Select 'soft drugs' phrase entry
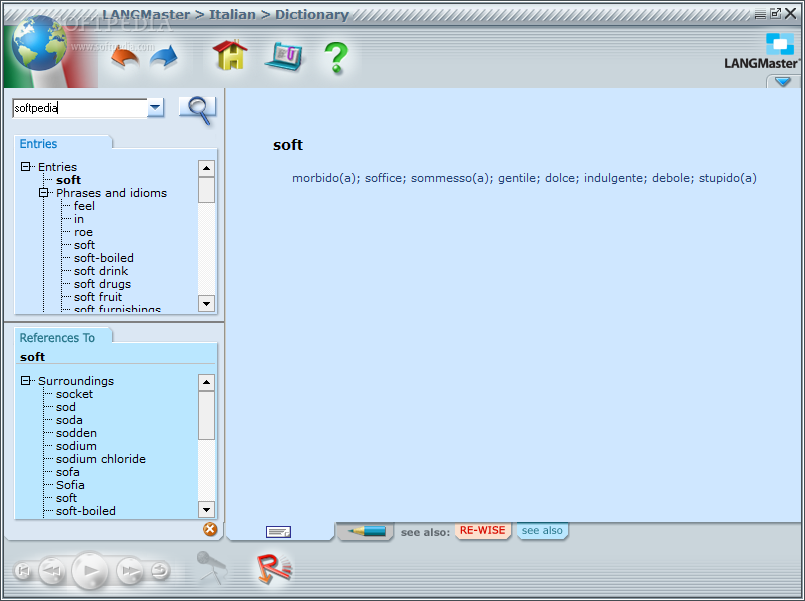Screen dimensions: 805x601 tap(102, 284)
